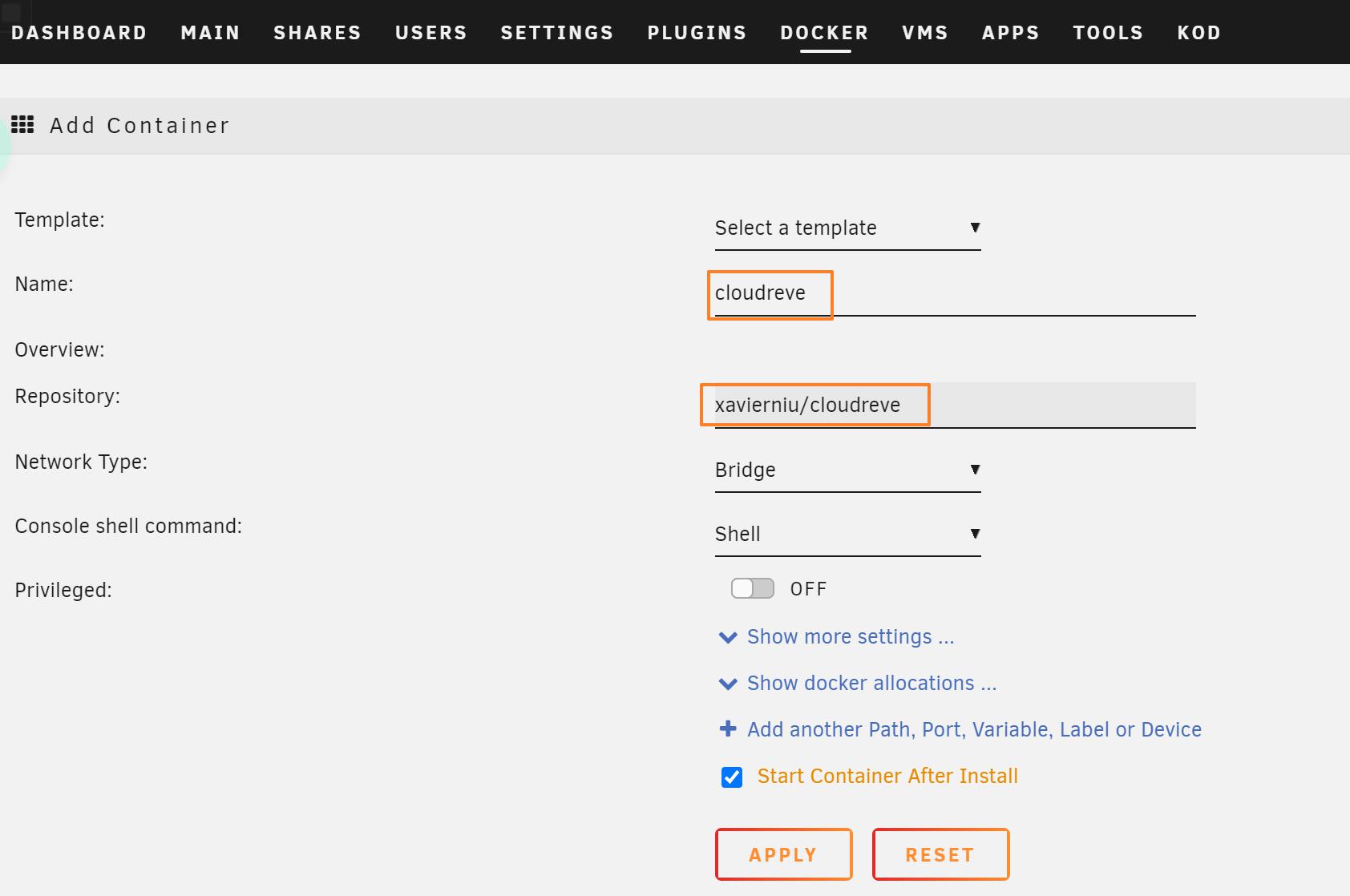This screenshot has width=1350, height=896.
Task: Open the Network Type Bridge dropdown
Action: [x=847, y=470]
